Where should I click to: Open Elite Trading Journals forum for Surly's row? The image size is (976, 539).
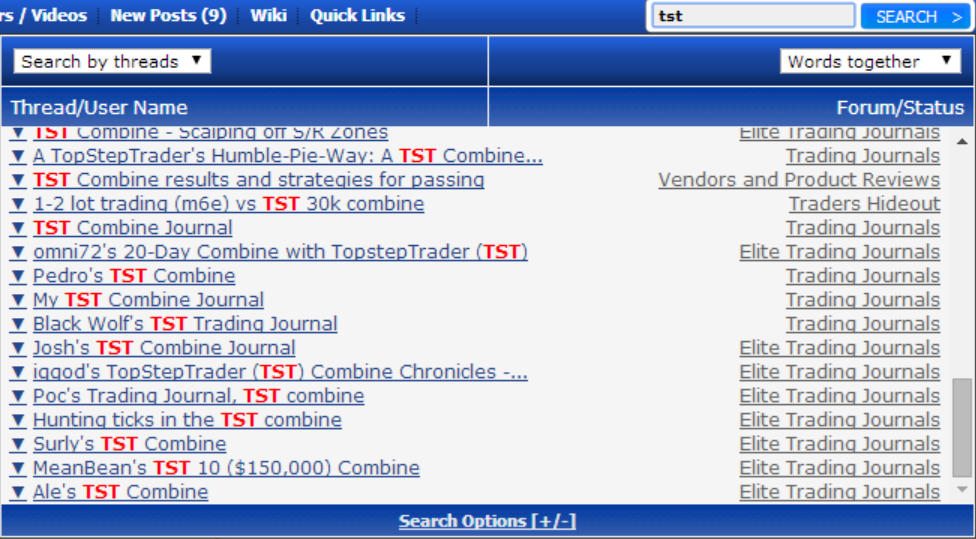pos(840,444)
